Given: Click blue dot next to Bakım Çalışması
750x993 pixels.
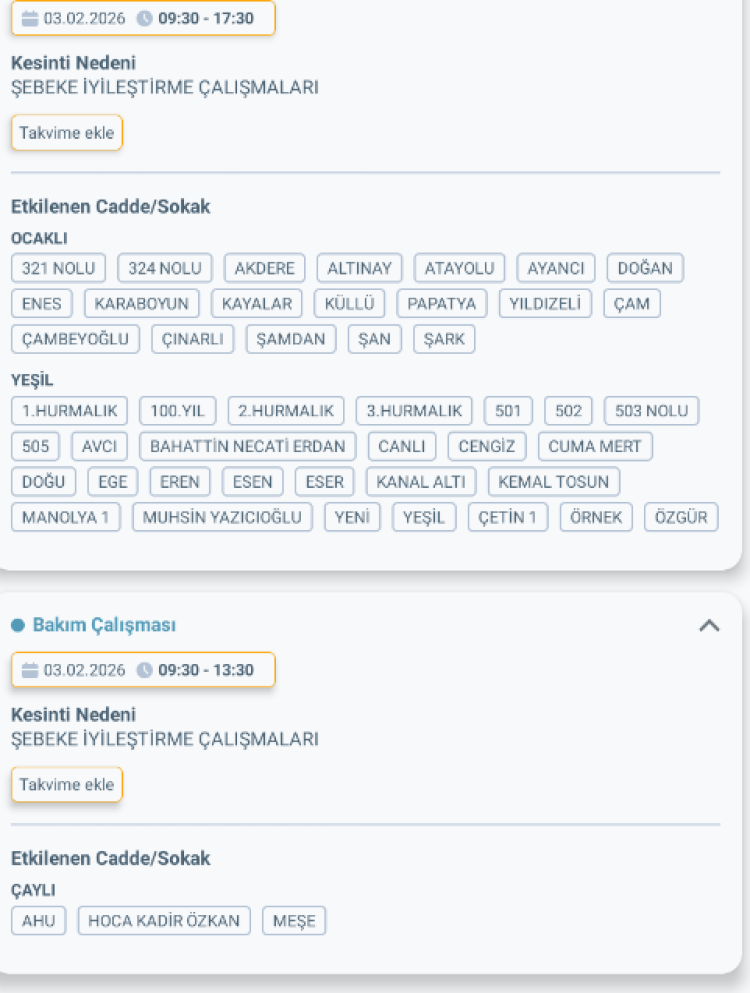Looking at the screenshot, I should 17,625.
